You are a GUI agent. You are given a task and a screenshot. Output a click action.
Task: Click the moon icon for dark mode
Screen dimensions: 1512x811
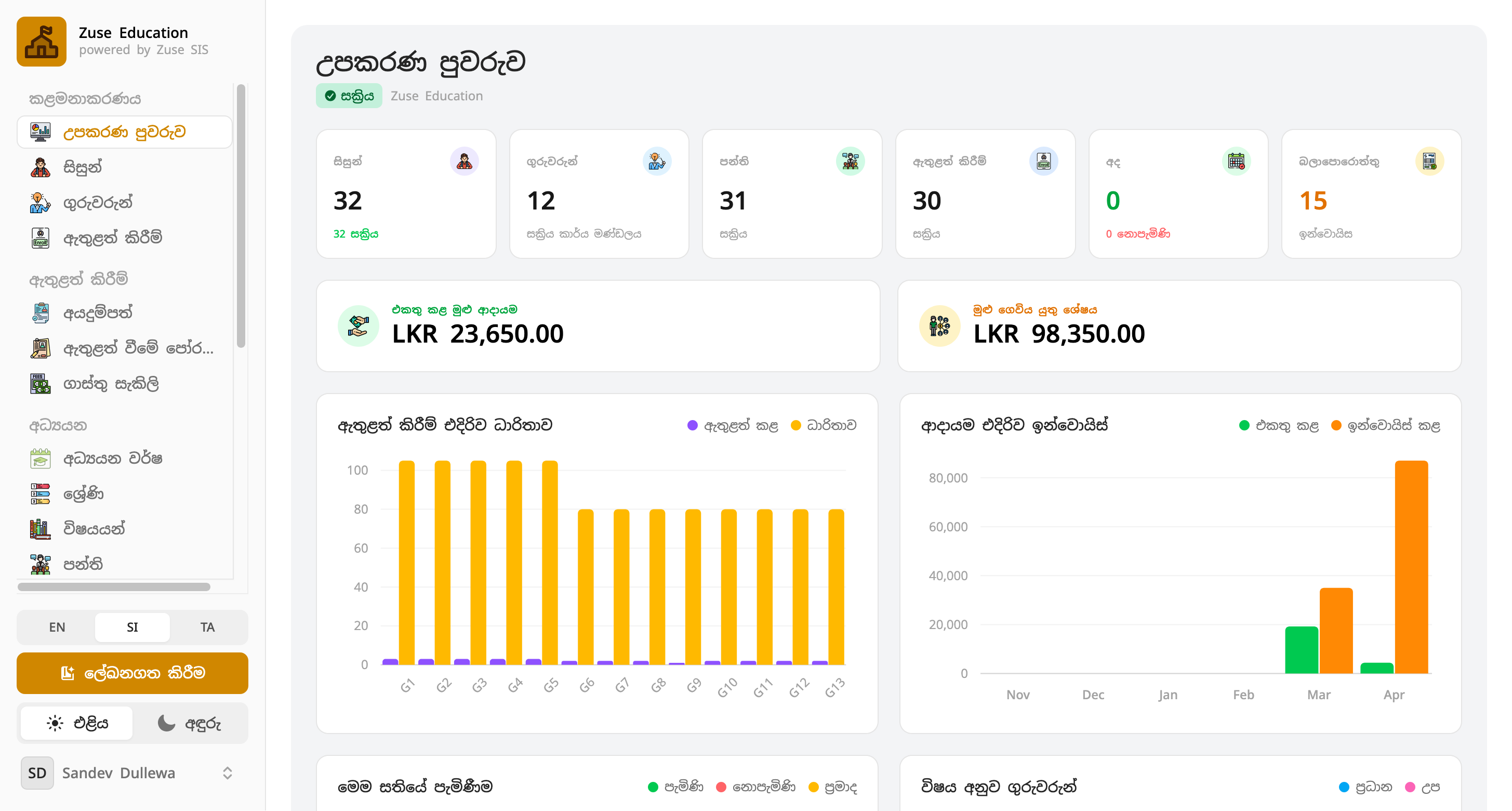(166, 723)
